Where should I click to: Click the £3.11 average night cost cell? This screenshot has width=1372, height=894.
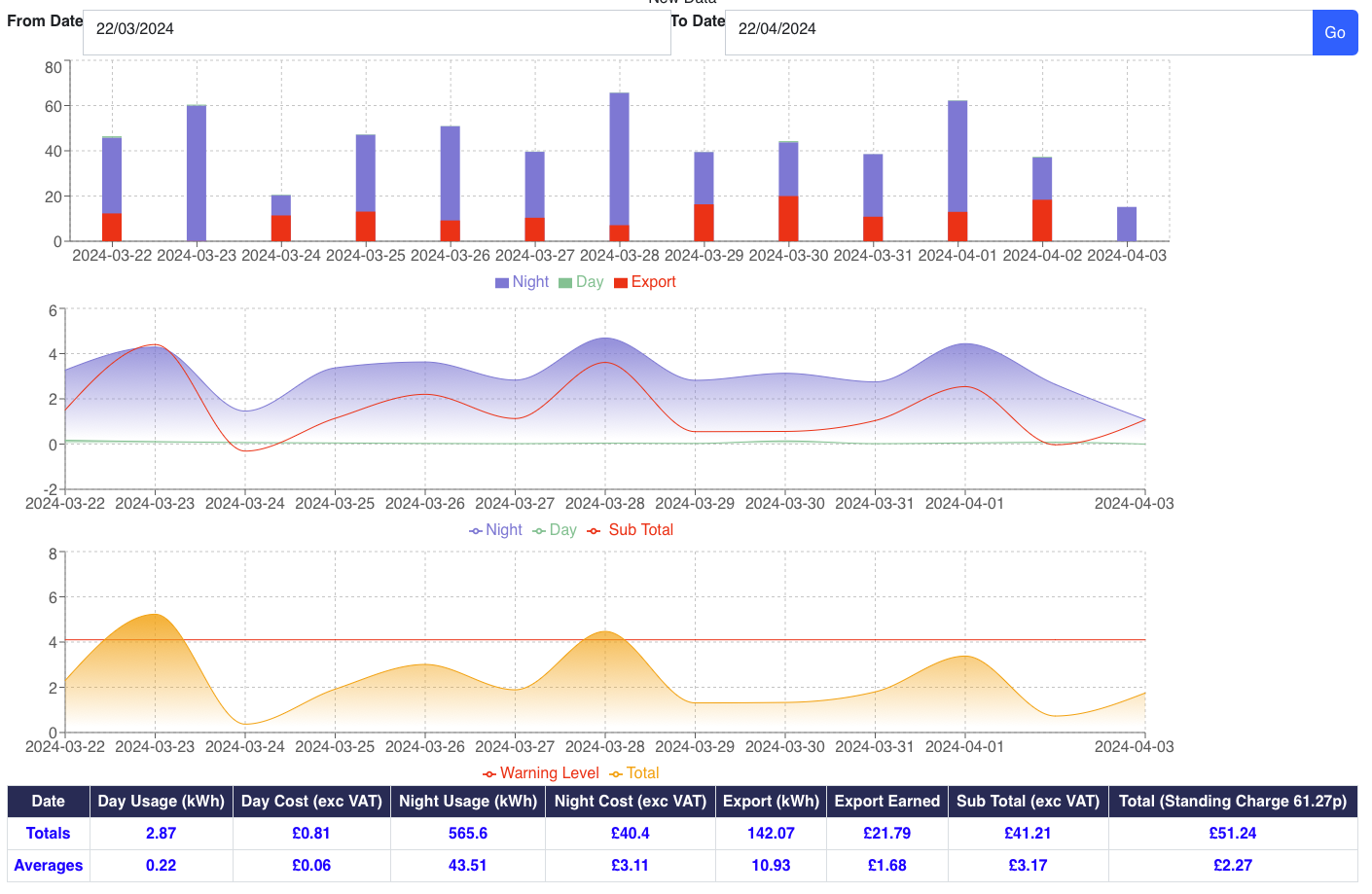(x=631, y=866)
